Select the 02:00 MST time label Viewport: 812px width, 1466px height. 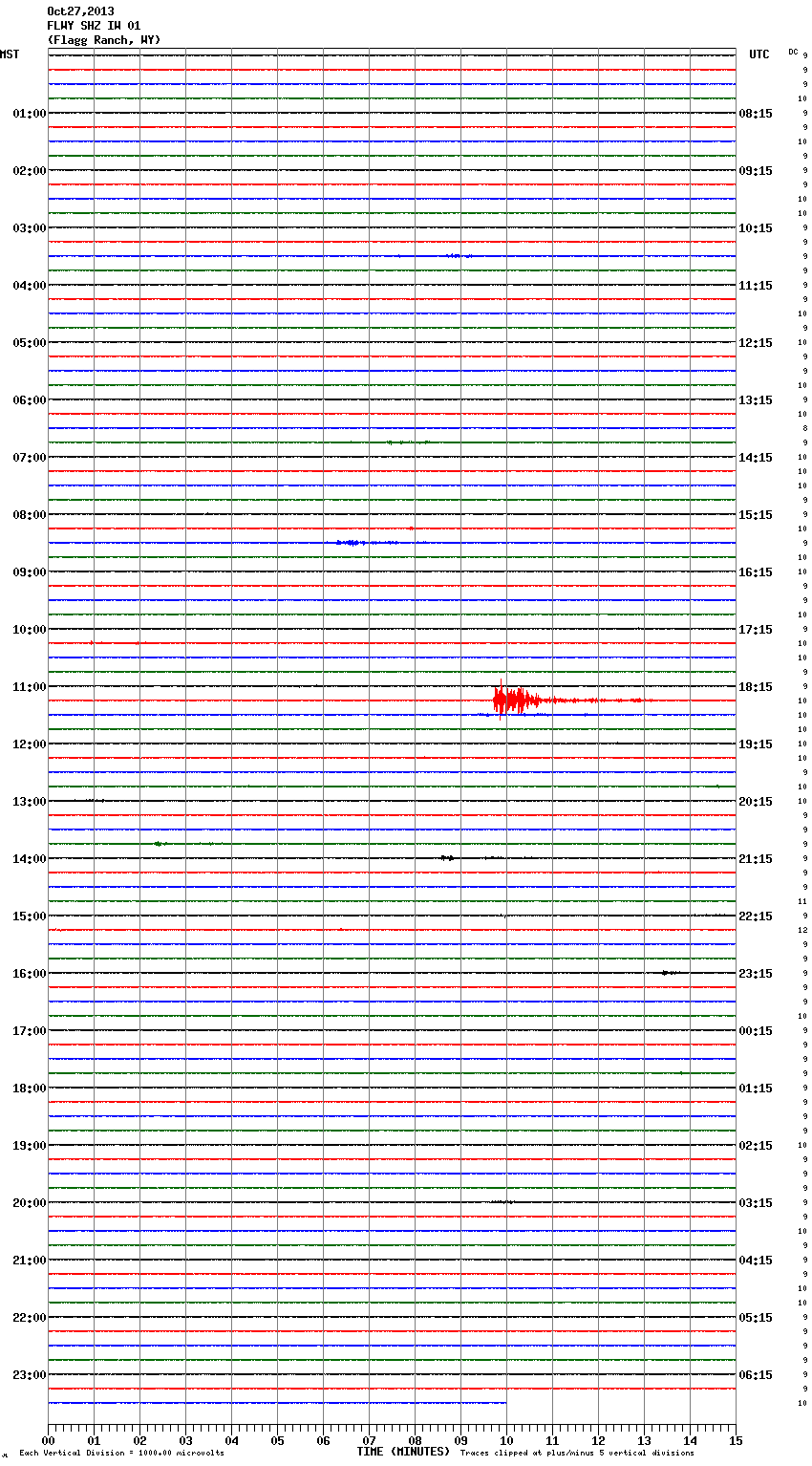pyautogui.click(x=30, y=171)
